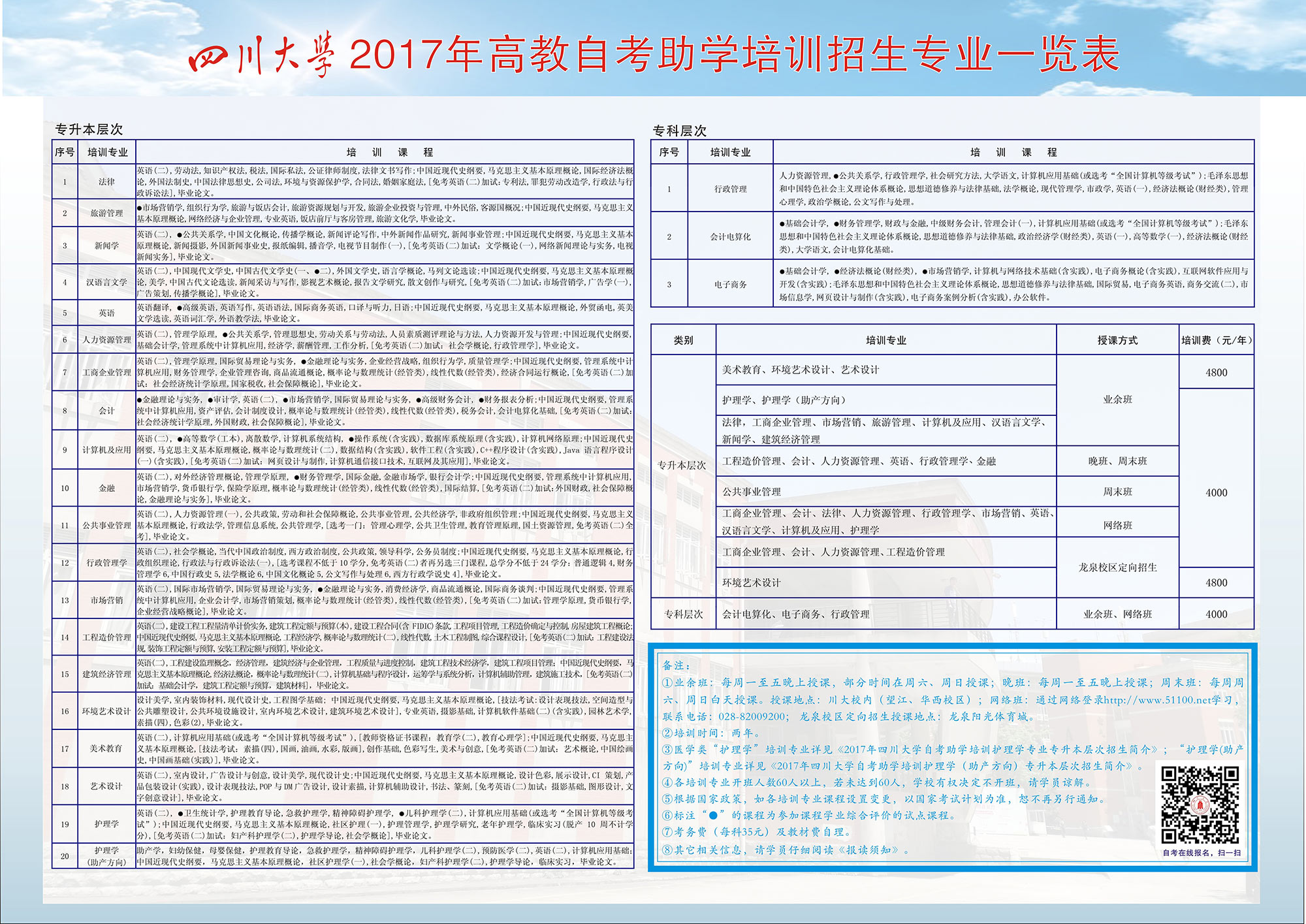Viewport: 1306px width, 924px height.
Task: Click the 金融 major cell in row 10
Action: tap(106, 488)
